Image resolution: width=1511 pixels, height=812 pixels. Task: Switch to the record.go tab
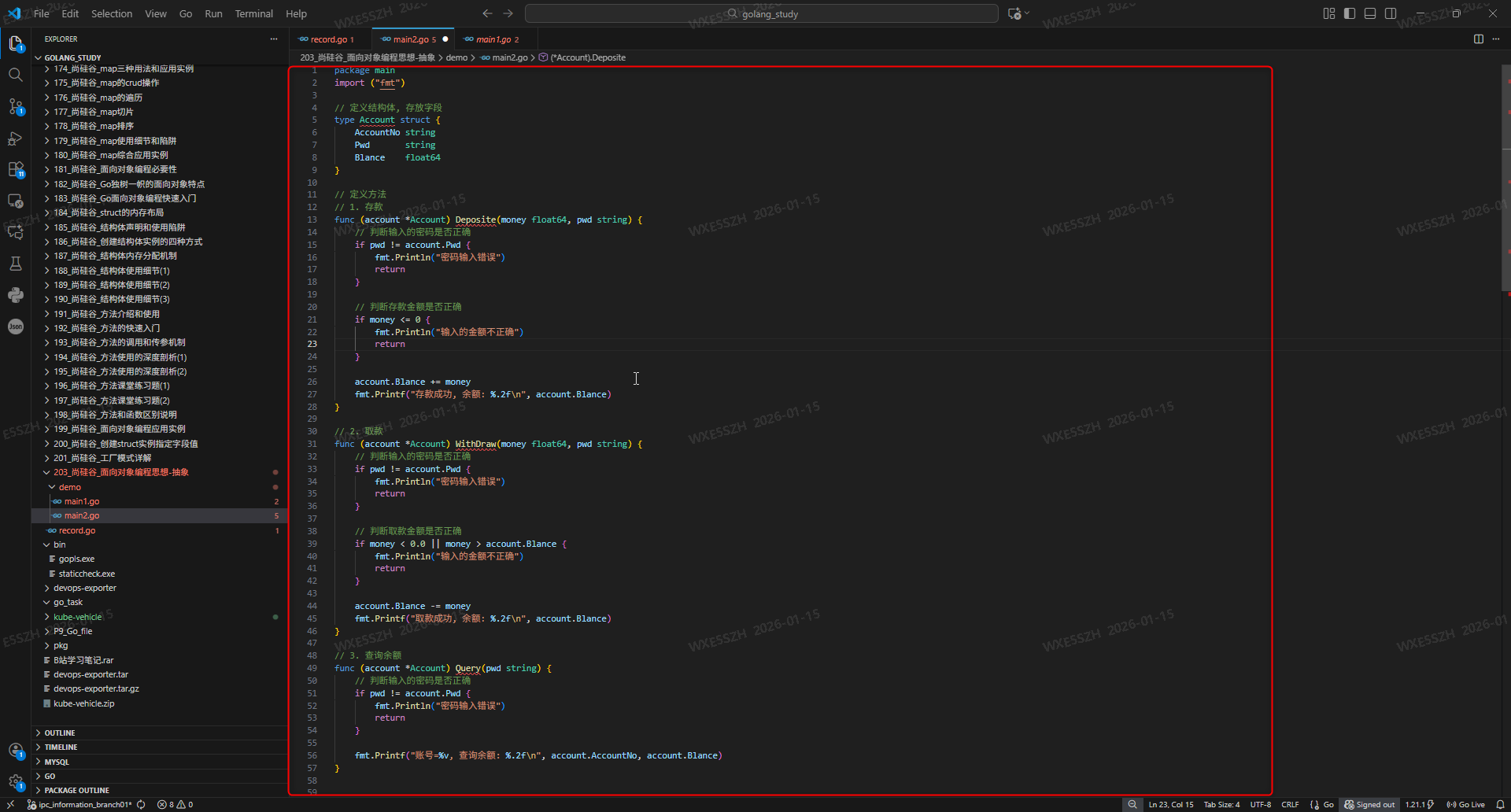329,39
